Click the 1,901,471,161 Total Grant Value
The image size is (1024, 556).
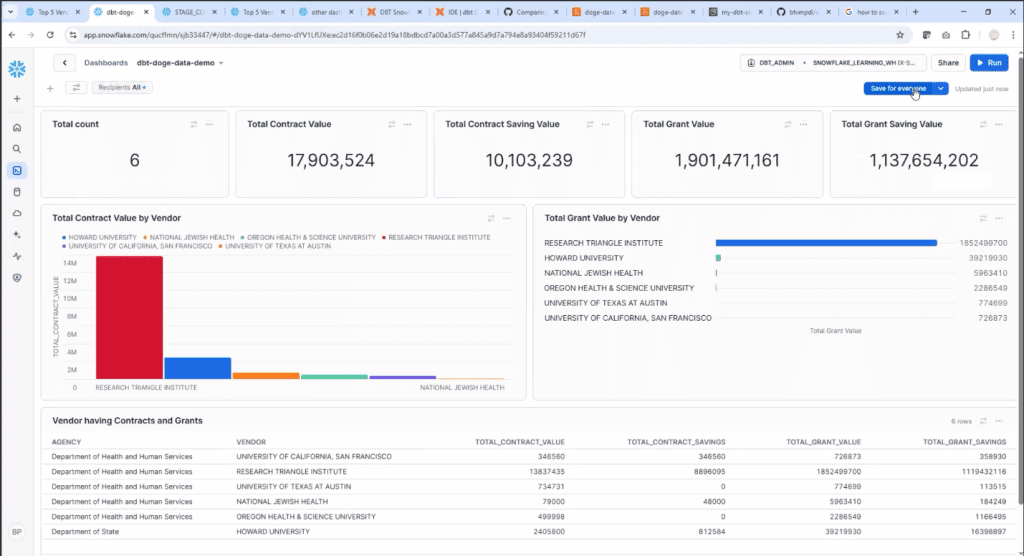click(x=727, y=160)
